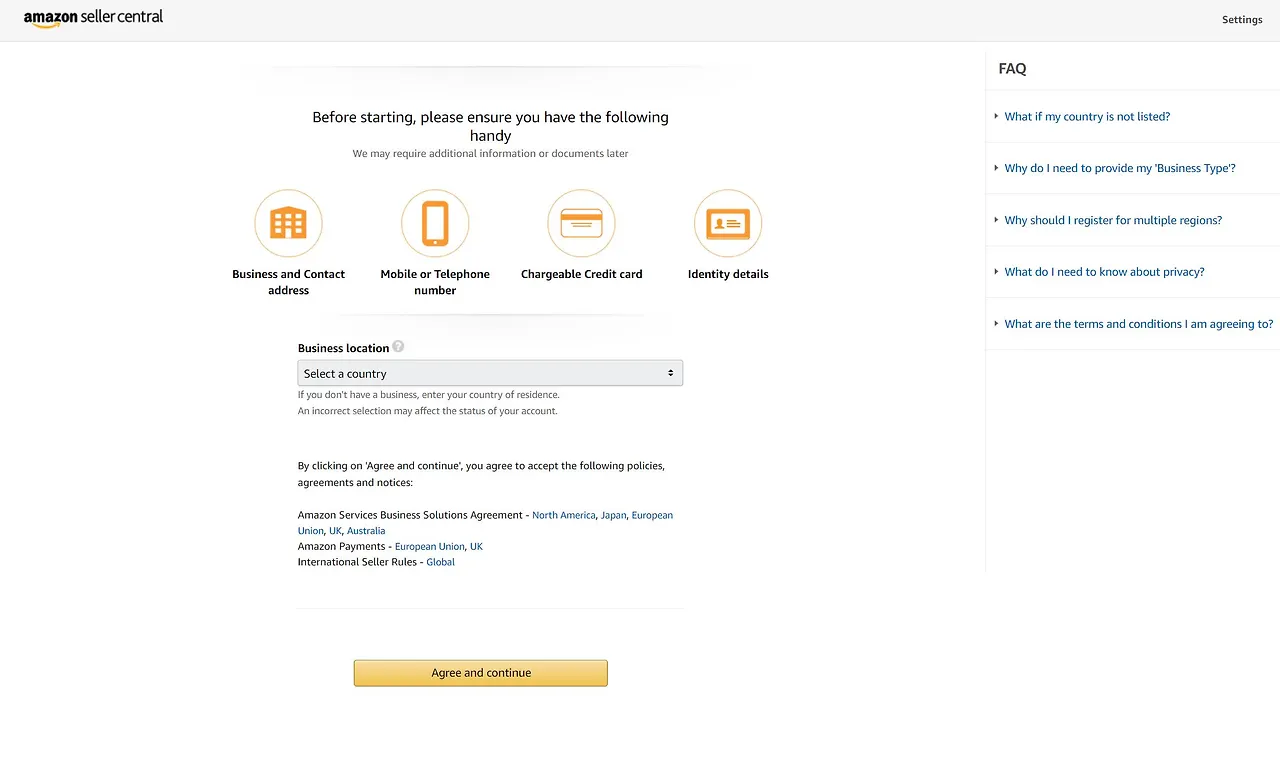Click the Amazon Seller Central logo
1280x767 pixels.
point(93,18)
